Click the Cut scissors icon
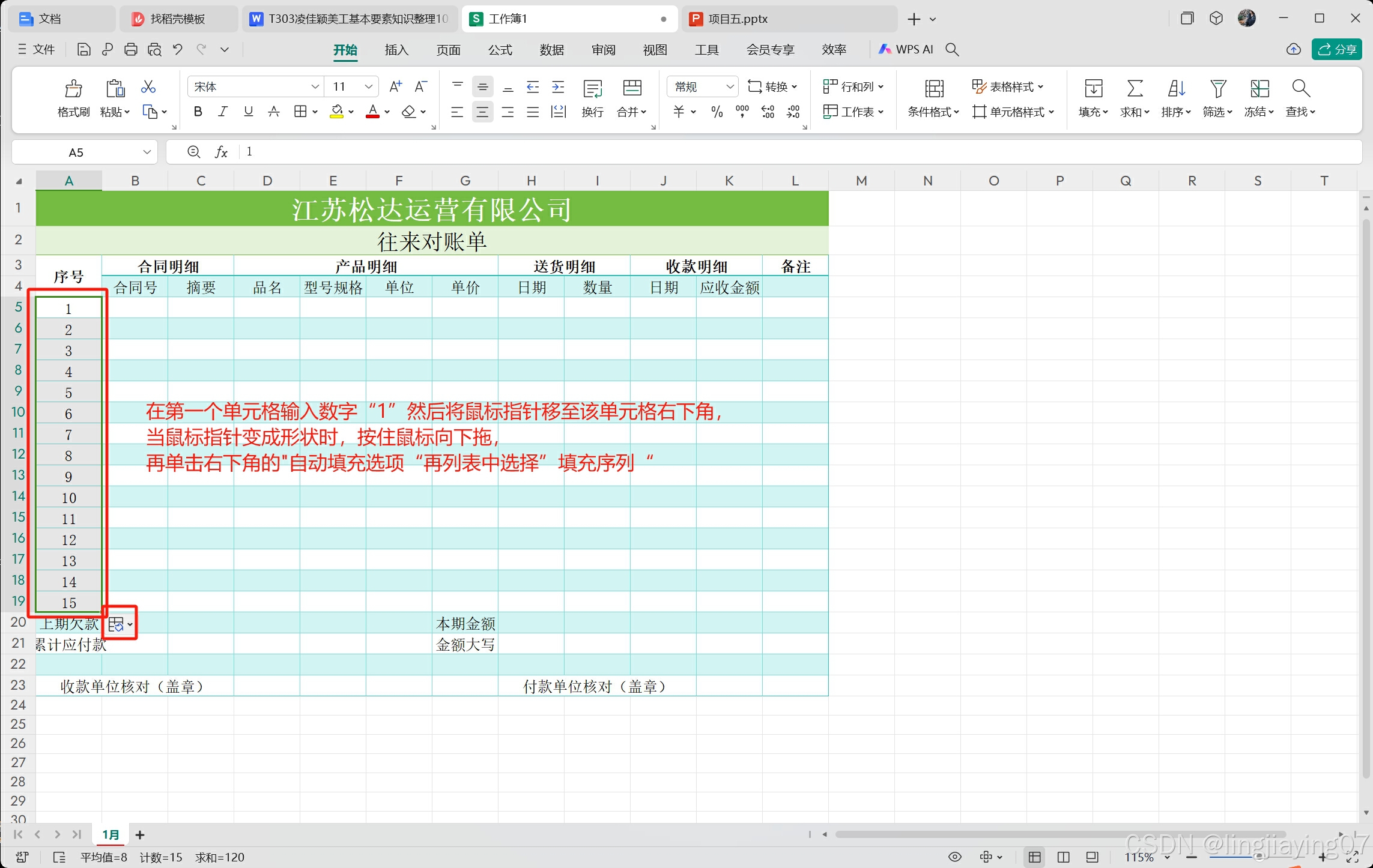The width and height of the screenshot is (1373, 868). coord(148,87)
